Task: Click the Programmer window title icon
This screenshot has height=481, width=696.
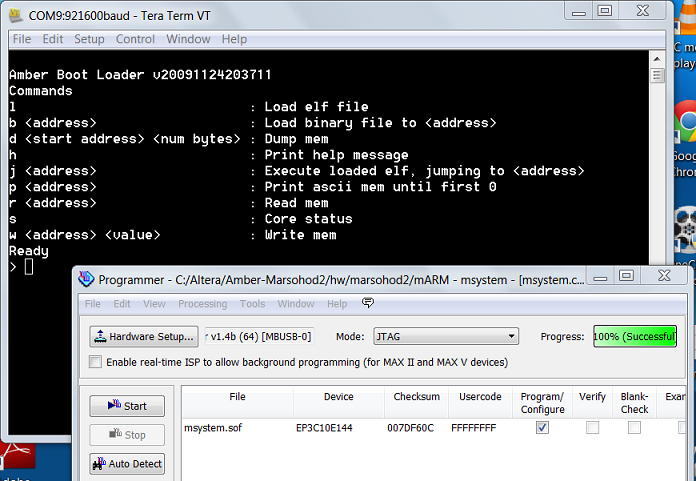Action: (86, 279)
